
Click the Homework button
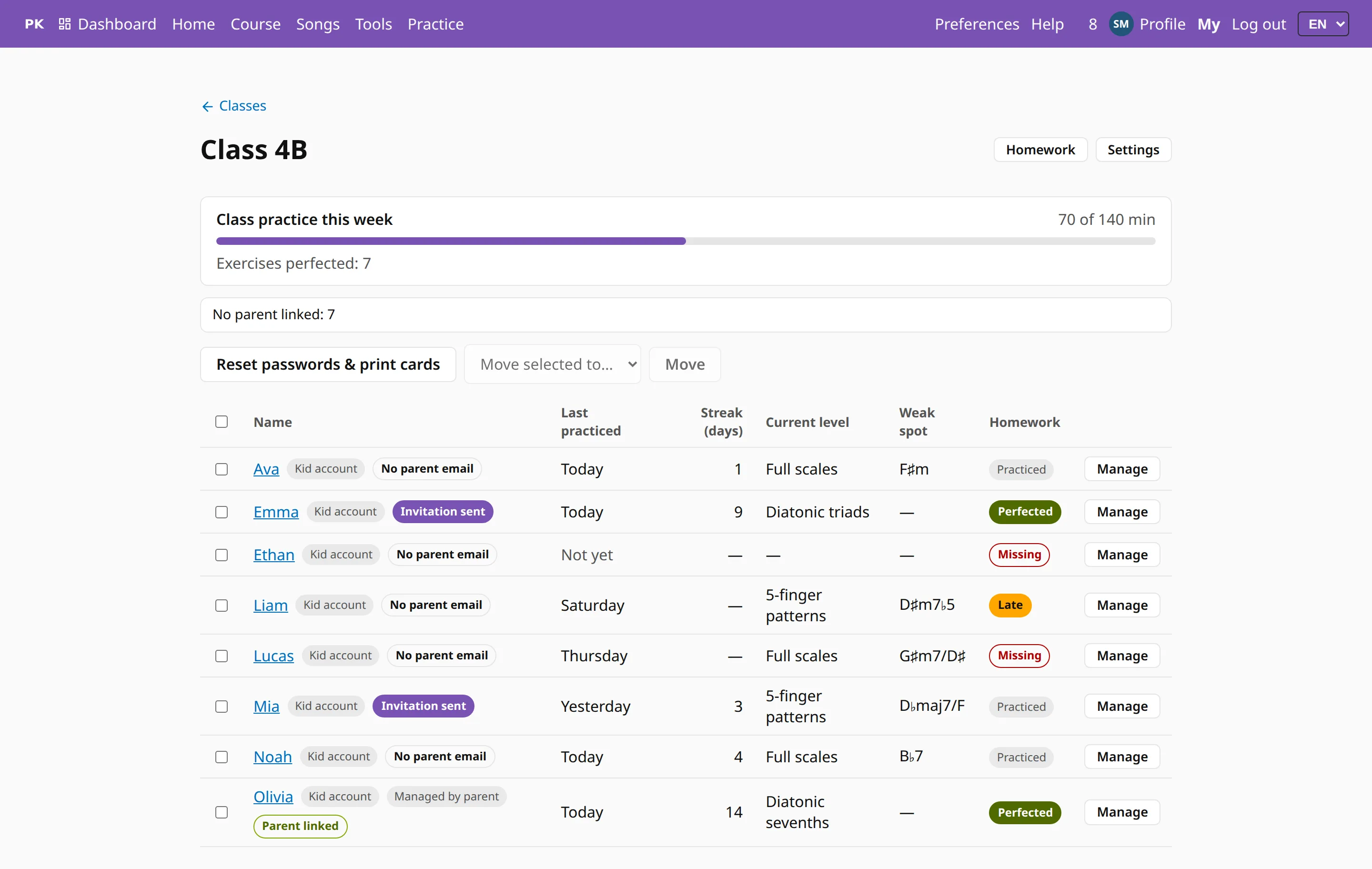point(1040,150)
